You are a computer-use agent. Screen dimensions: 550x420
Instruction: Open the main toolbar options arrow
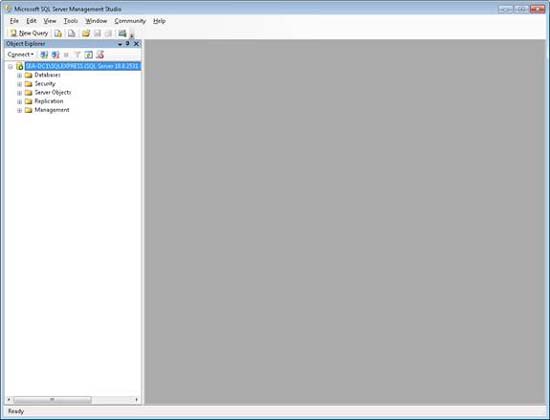[132, 34]
